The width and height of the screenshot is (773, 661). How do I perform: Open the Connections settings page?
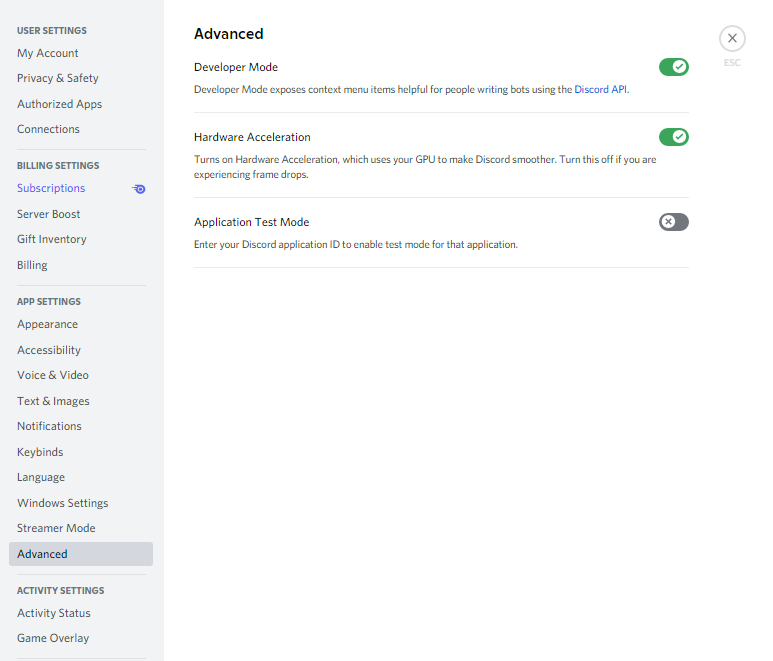pos(48,129)
